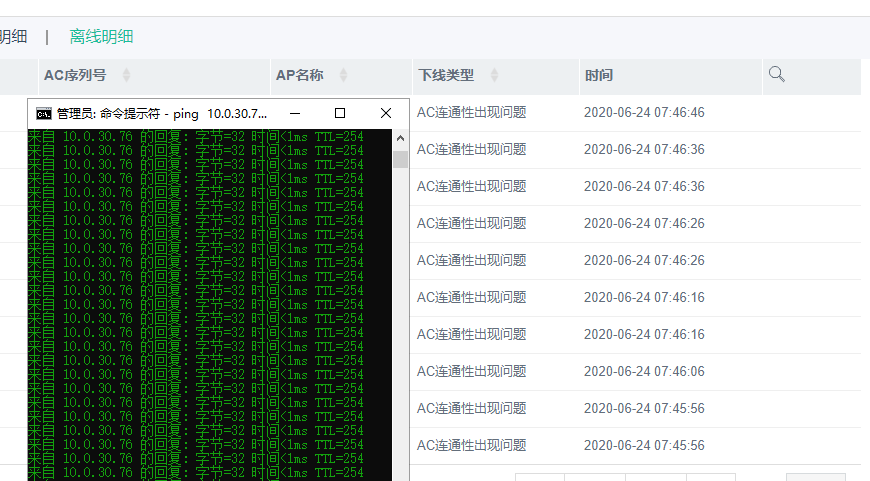This screenshot has height=481, width=870.
Task: Select timestamp 2020-06-24 07:46:46
Action: coord(644,113)
